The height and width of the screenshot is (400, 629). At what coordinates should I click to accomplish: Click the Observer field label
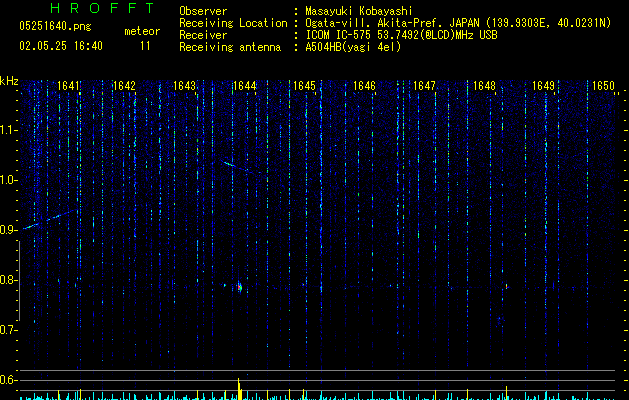(203, 11)
